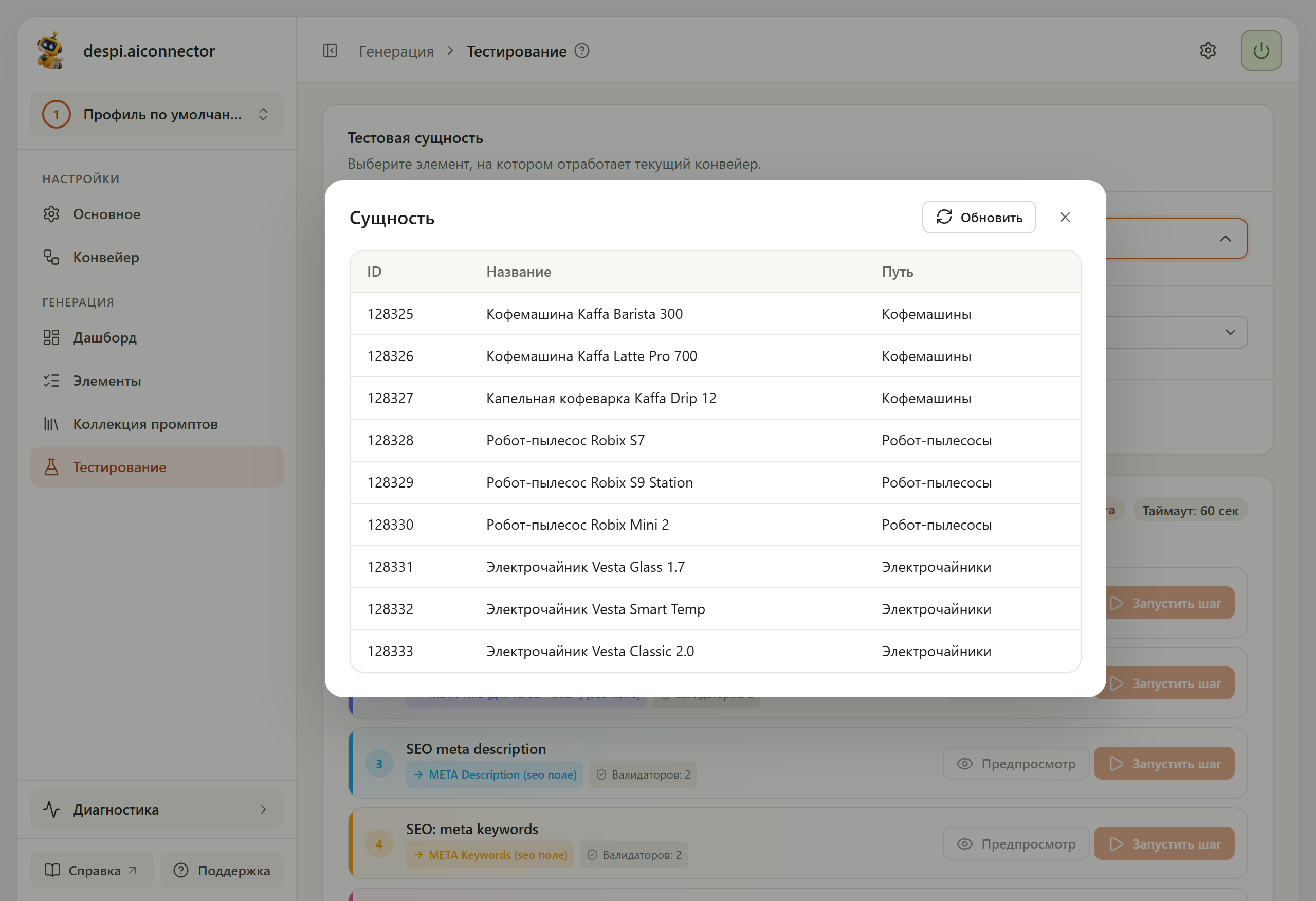Click the despi.aiconnector robot logo

(x=50, y=50)
